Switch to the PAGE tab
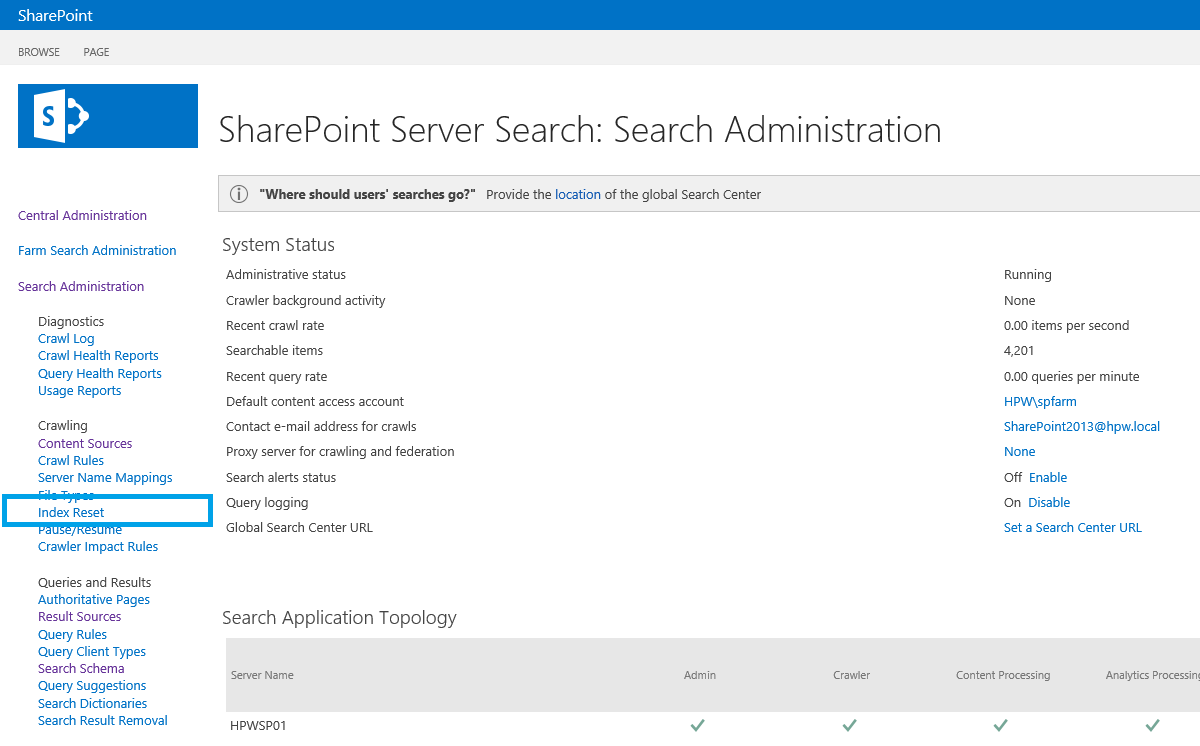The width and height of the screenshot is (1200, 746). [x=96, y=51]
